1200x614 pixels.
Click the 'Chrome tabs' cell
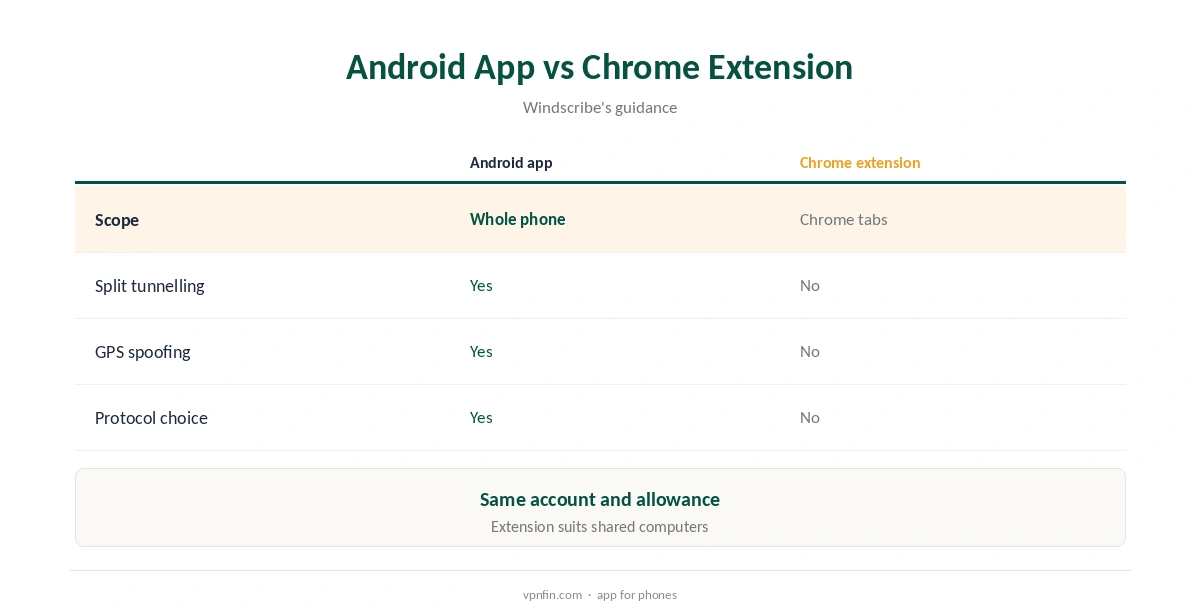(x=844, y=219)
